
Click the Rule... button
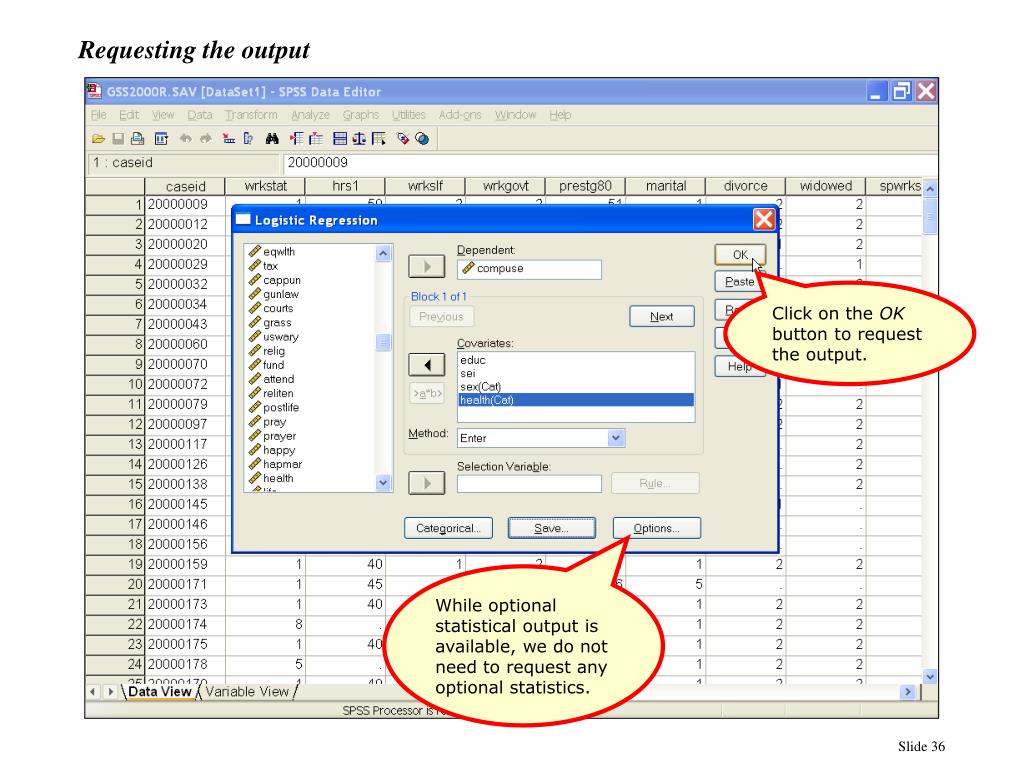[x=655, y=483]
